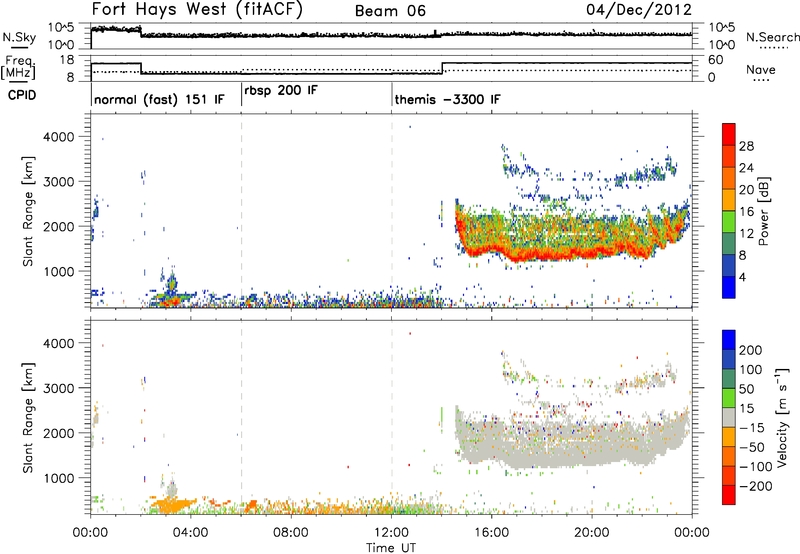Click the gray segment of the Velocity color bar
Screen dimensions: 800x554
click(729, 417)
